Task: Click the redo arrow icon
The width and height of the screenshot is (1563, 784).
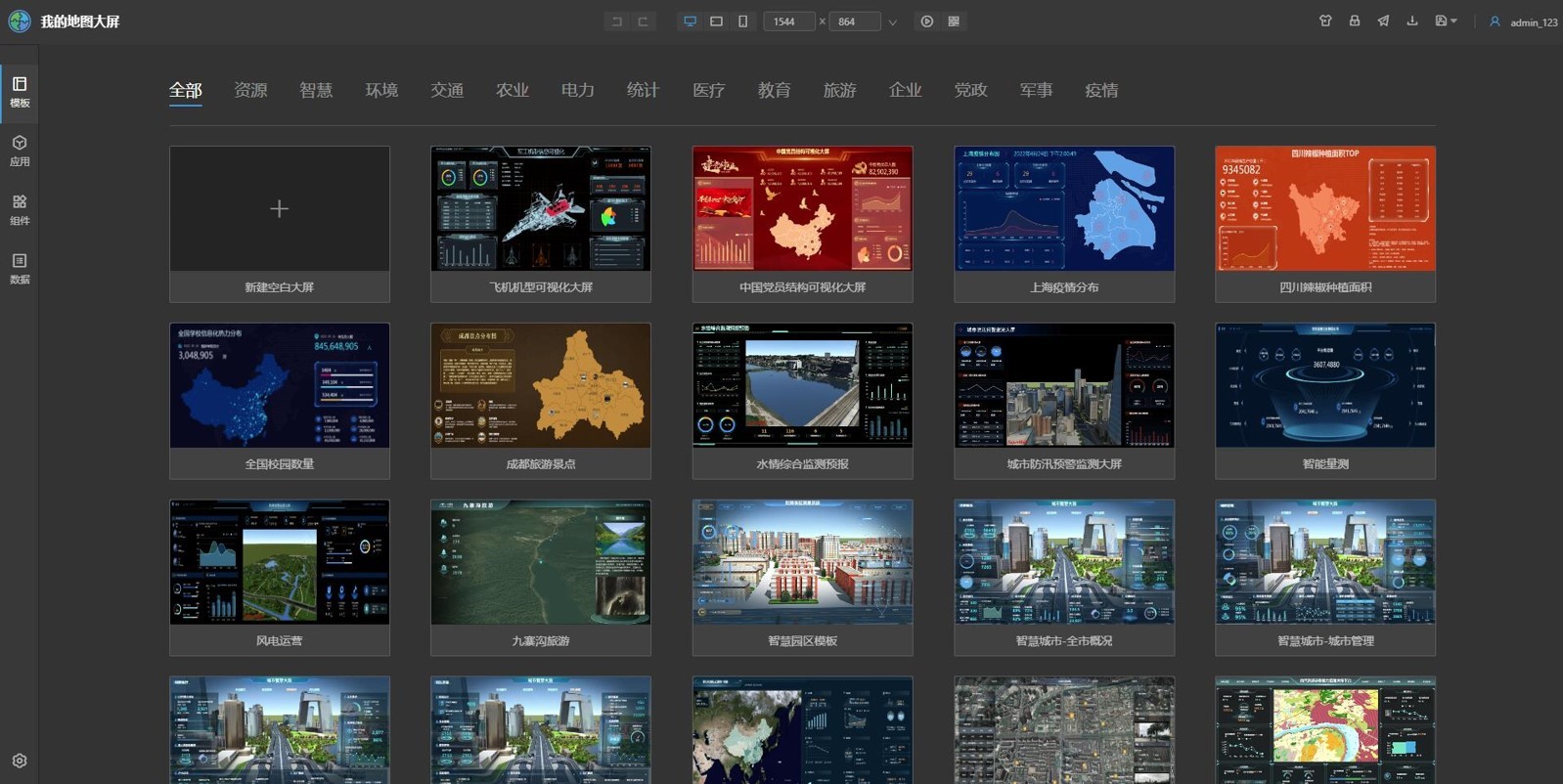Action: 643,22
